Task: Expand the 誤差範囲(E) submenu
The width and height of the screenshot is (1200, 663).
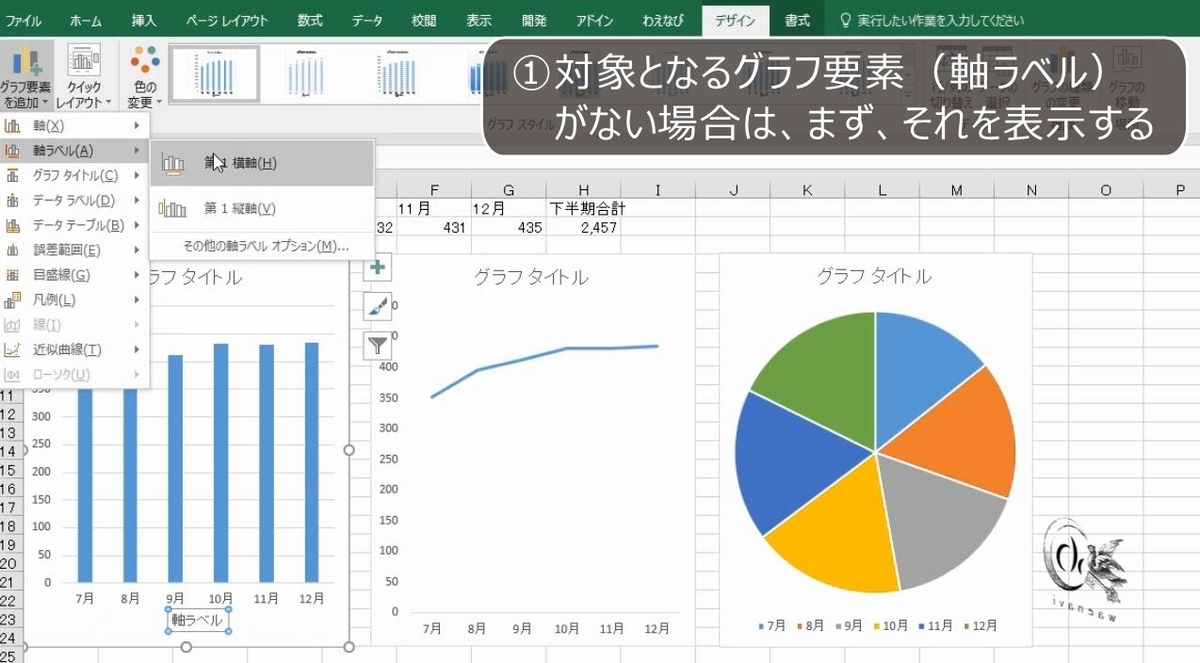Action: [75, 250]
